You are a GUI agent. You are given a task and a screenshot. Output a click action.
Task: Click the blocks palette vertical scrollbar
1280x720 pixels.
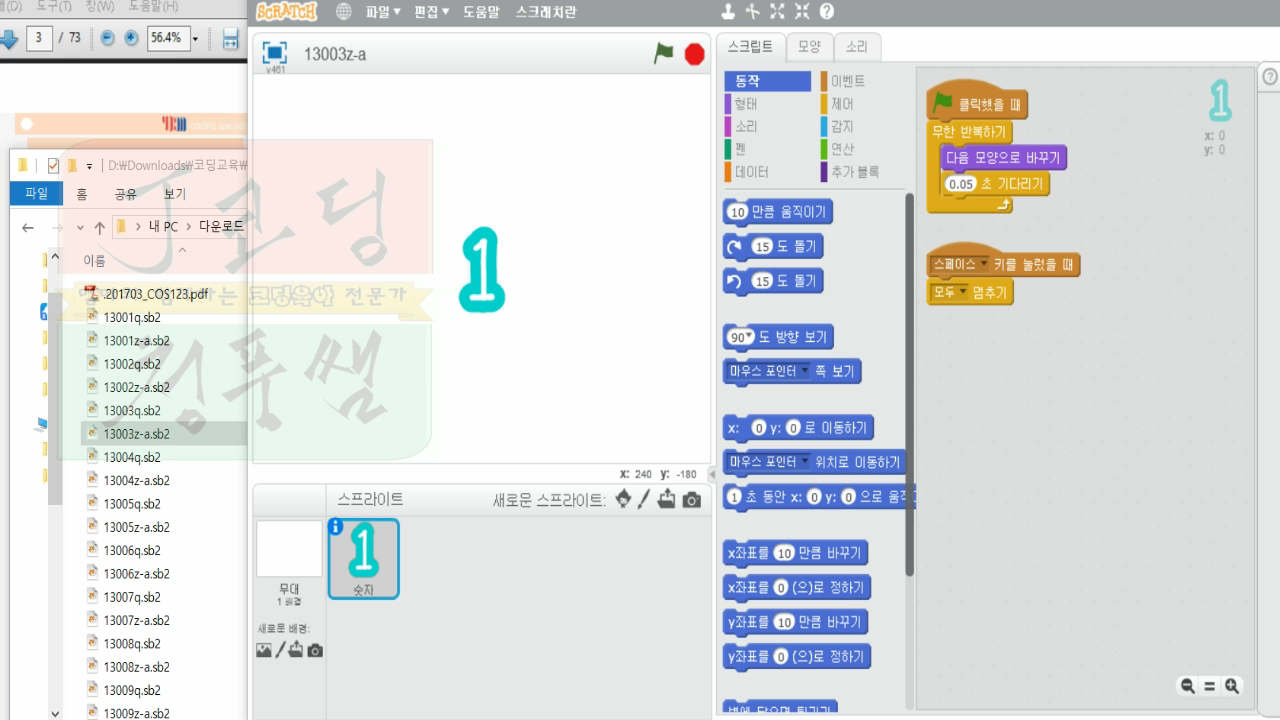[x=909, y=385]
